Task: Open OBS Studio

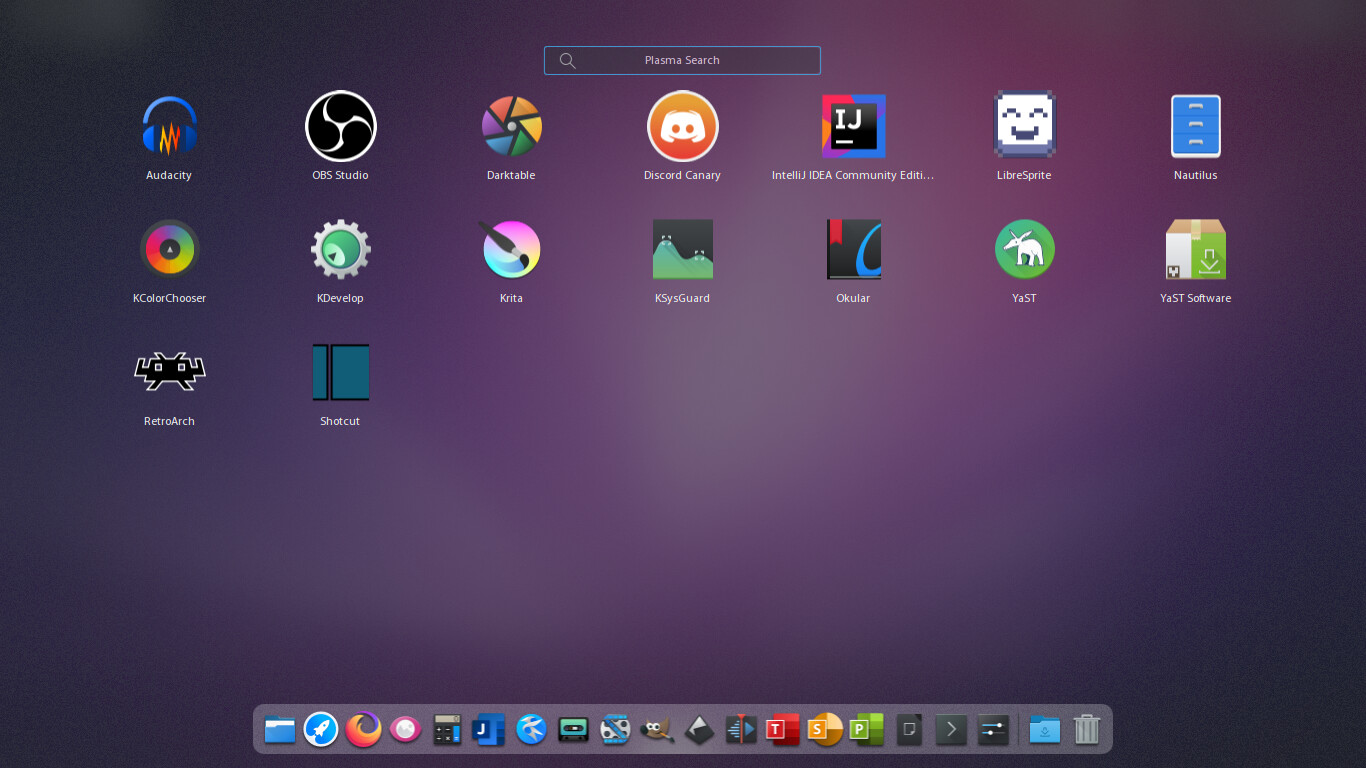Action: click(x=340, y=127)
